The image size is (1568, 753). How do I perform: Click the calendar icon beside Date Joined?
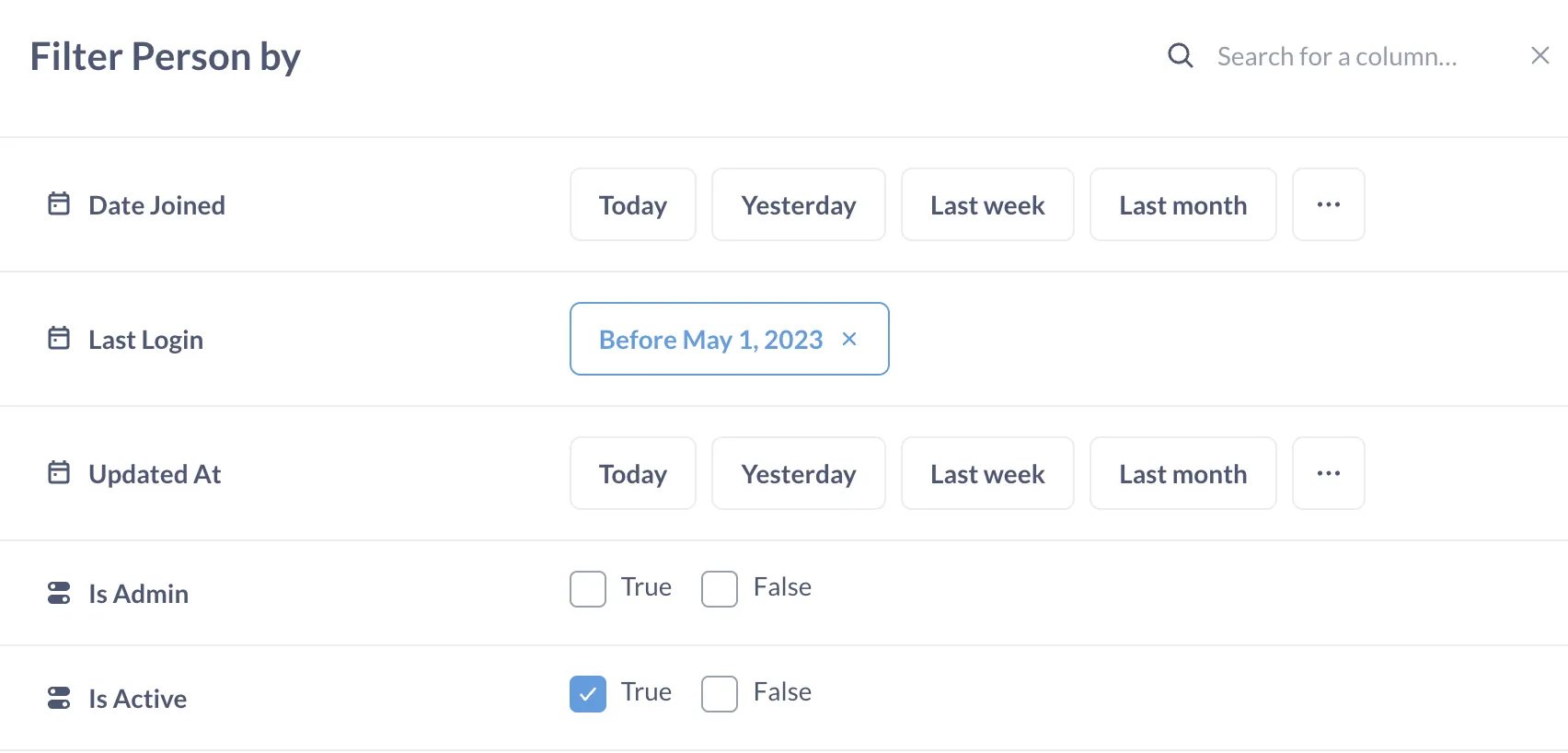(x=58, y=204)
